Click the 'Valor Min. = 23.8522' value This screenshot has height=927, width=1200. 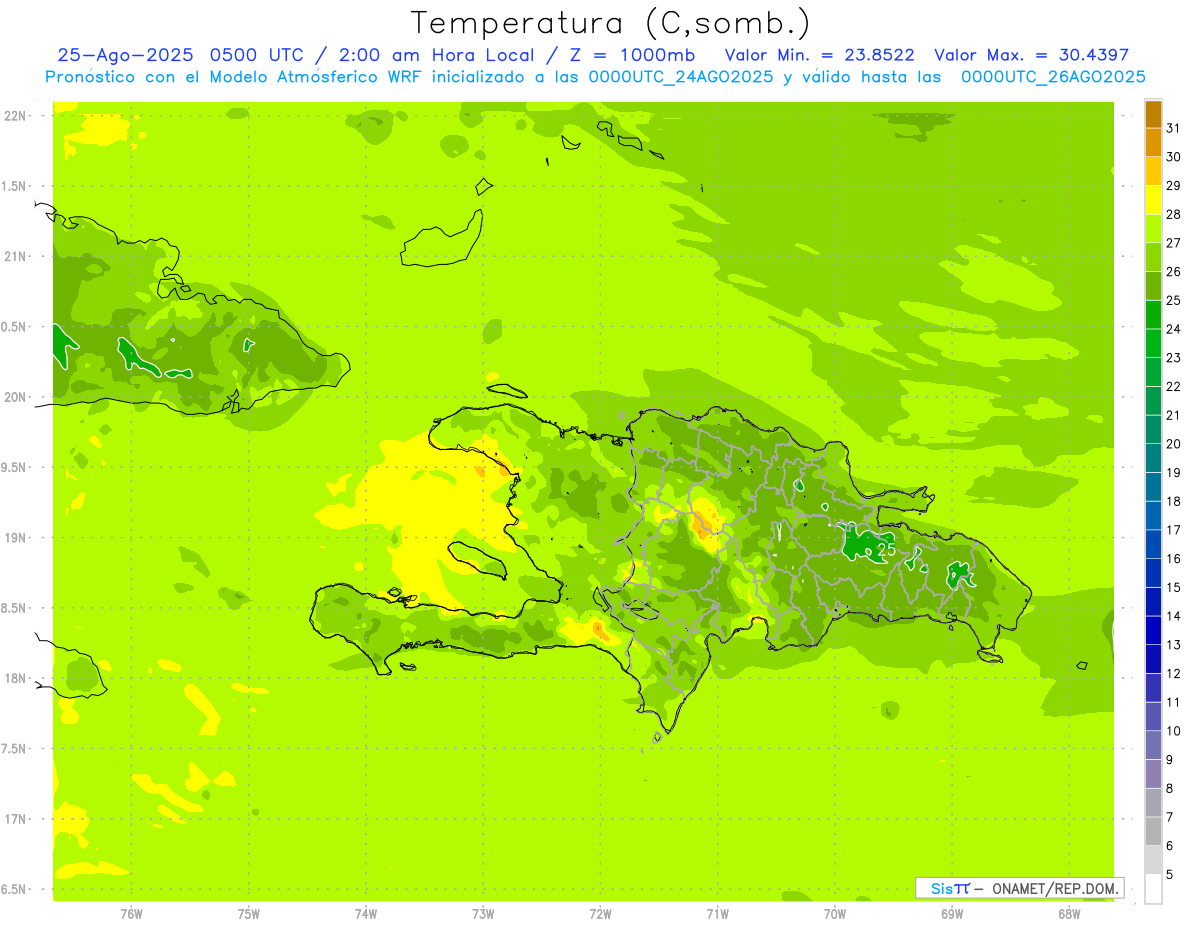819,55
